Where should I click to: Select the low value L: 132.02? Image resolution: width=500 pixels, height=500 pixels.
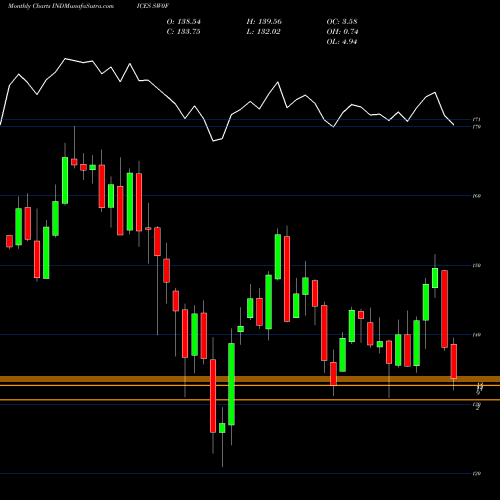pyautogui.click(x=263, y=32)
